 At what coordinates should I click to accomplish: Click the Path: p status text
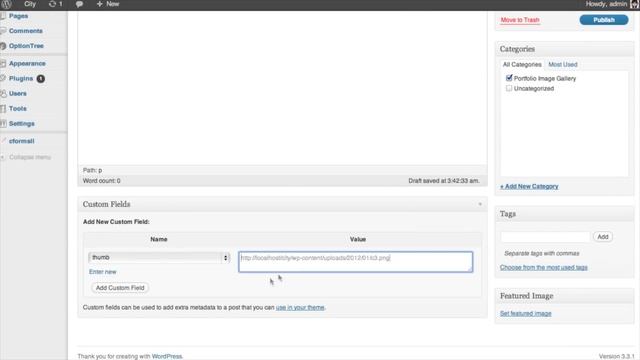(92, 170)
